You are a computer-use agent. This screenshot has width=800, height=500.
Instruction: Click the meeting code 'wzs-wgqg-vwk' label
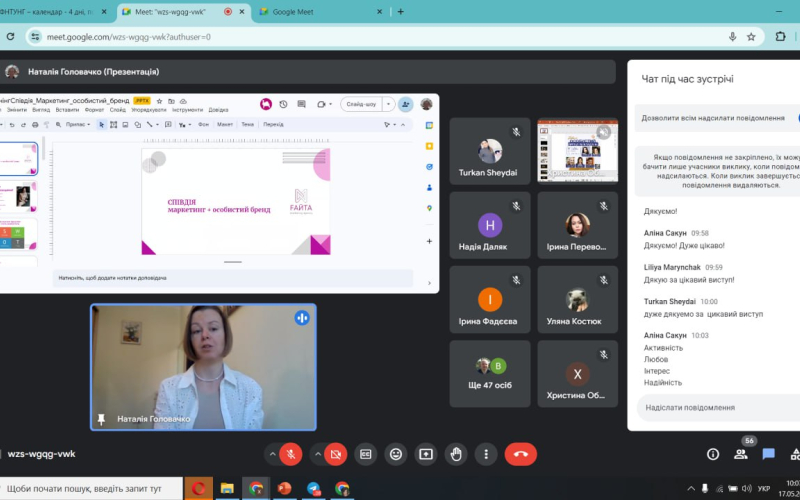pos(41,454)
